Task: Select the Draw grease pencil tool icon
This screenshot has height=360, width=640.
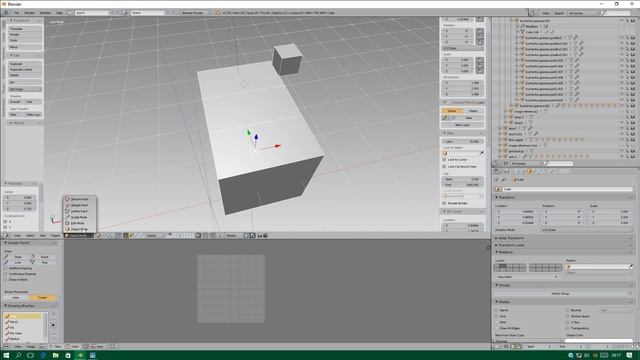Action: (7, 257)
